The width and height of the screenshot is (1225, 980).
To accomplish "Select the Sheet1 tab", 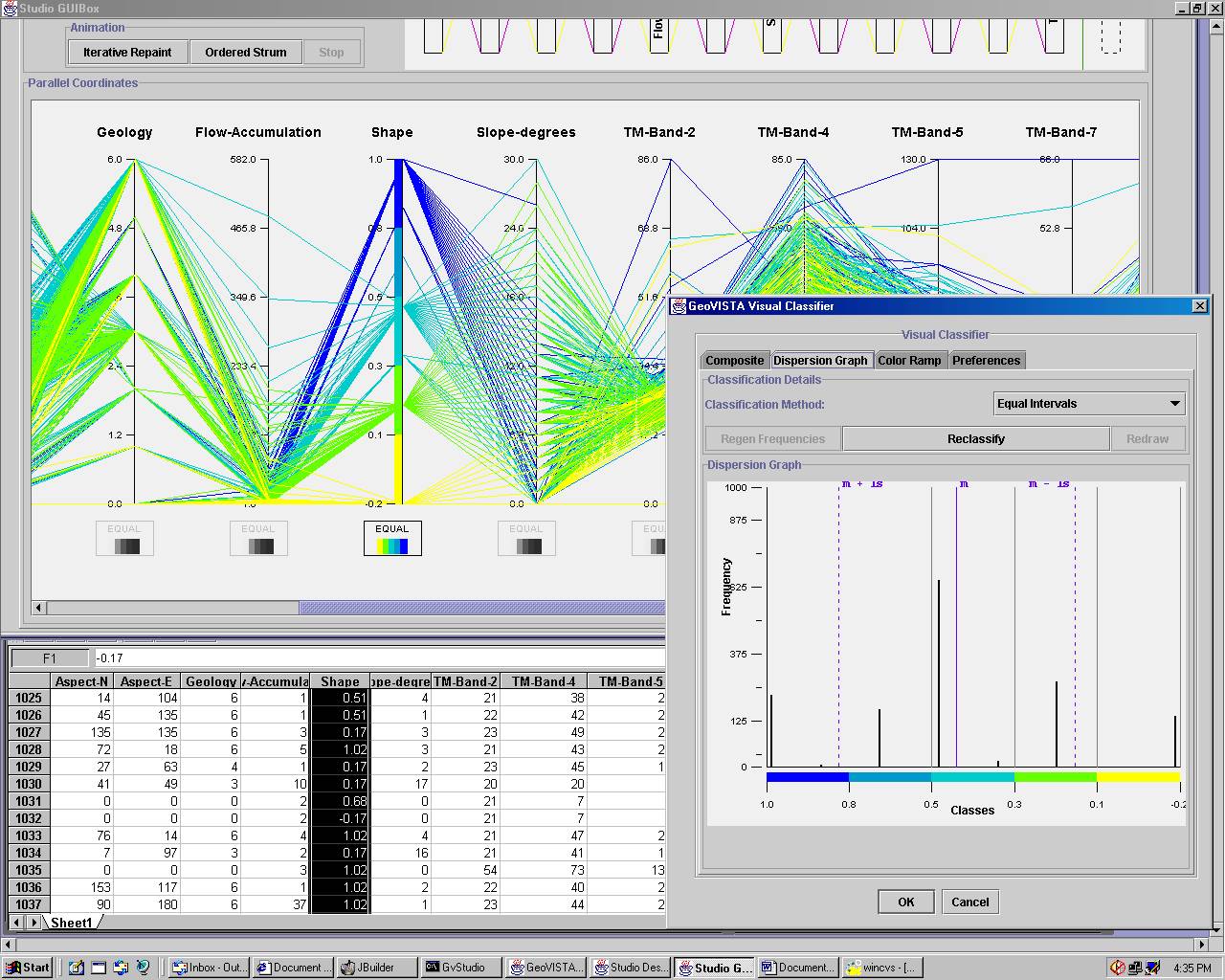I will 72,923.
